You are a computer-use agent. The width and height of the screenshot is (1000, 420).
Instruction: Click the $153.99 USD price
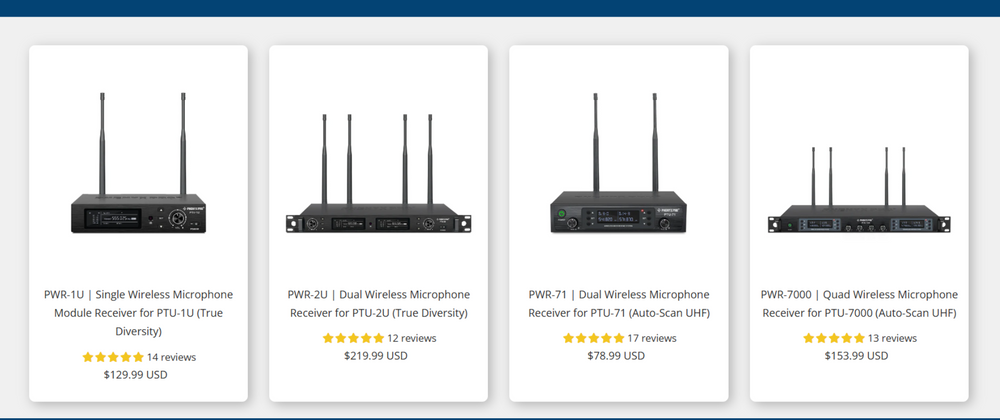(x=857, y=356)
